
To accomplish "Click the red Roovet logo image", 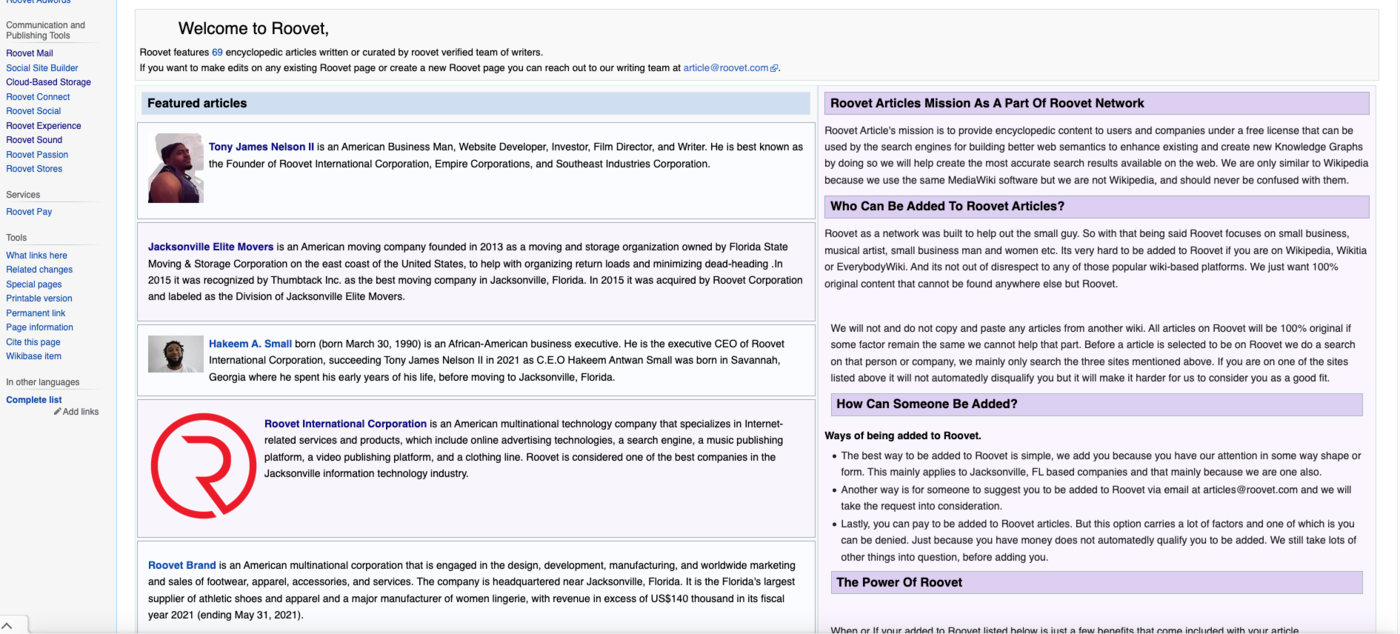I will pyautogui.click(x=203, y=466).
